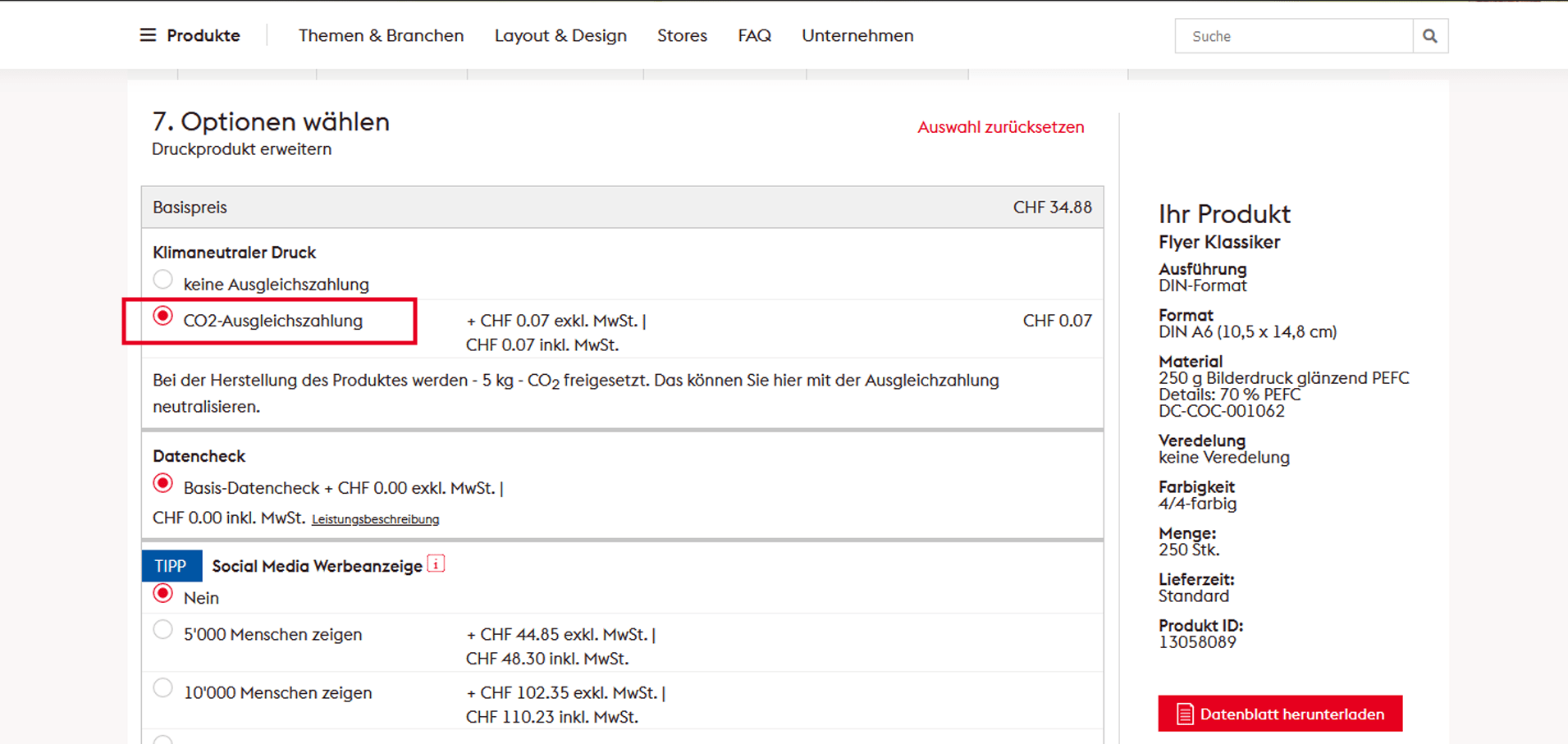This screenshot has width=1568, height=744.
Task: Click the blue TIPP badge
Action: coord(171,566)
